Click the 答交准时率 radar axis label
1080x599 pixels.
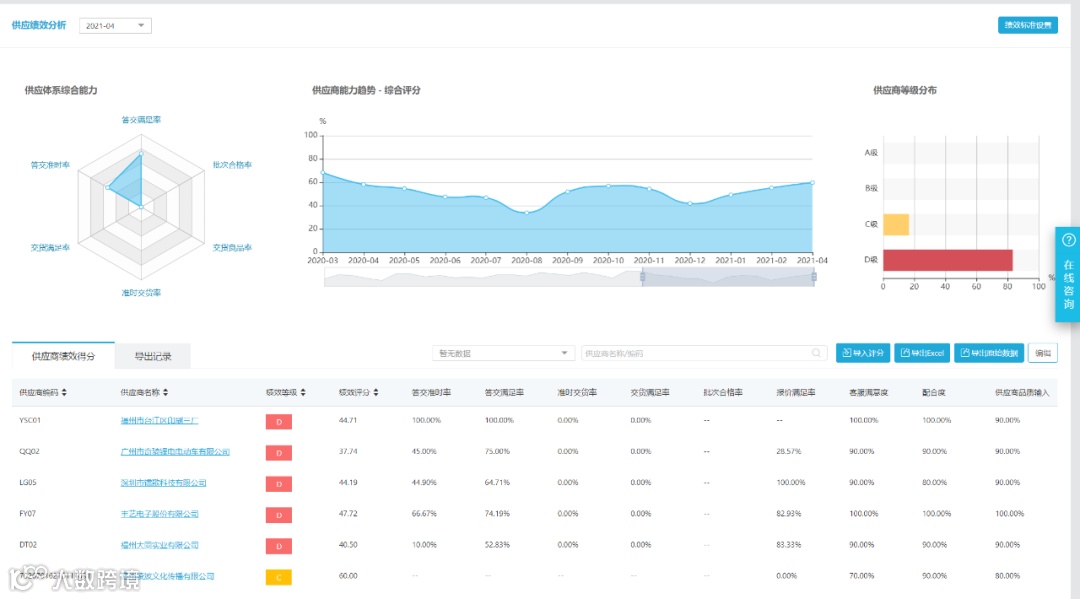click(50, 165)
